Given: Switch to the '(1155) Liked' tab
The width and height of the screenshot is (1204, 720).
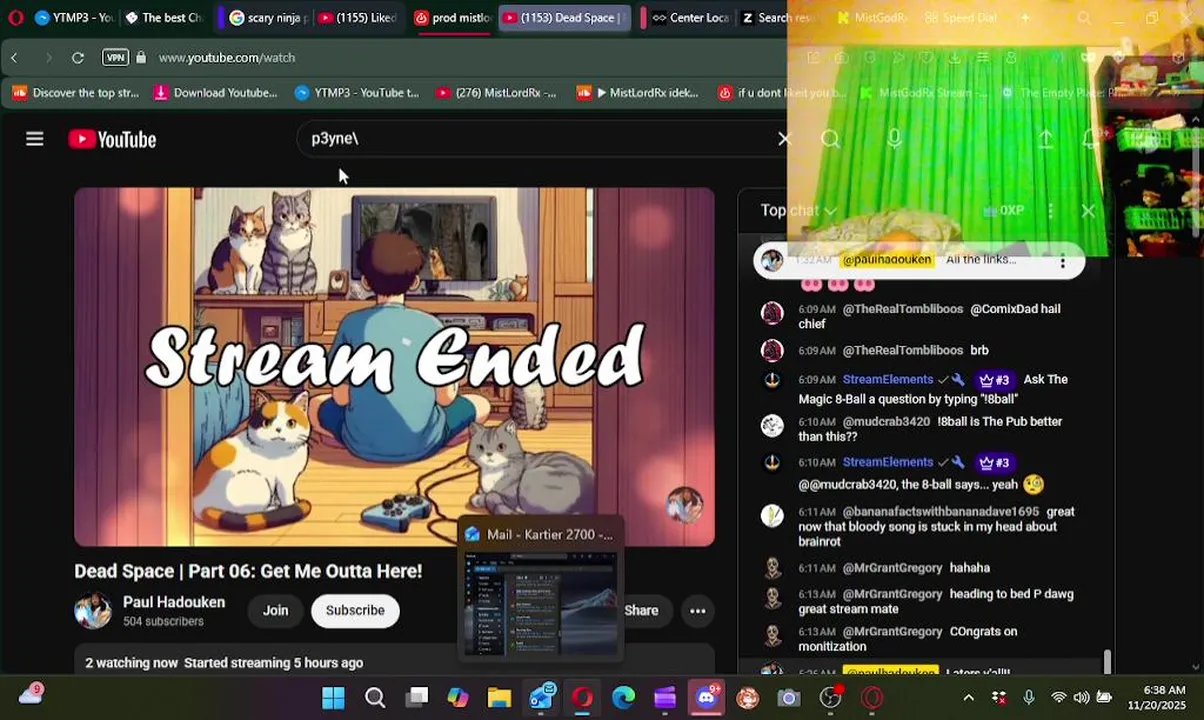Looking at the screenshot, I should [357, 18].
